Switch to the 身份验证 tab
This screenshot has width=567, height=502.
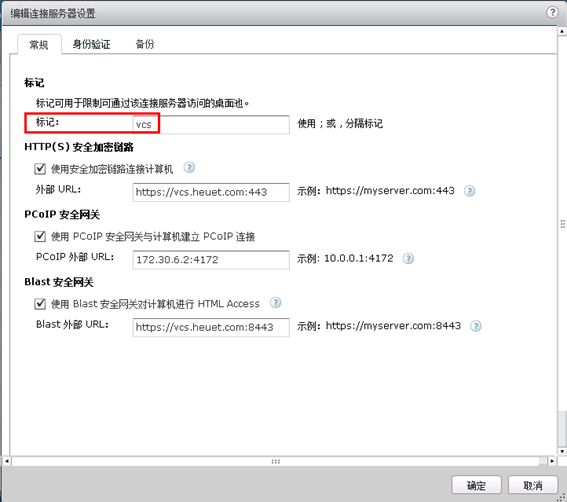[91, 44]
